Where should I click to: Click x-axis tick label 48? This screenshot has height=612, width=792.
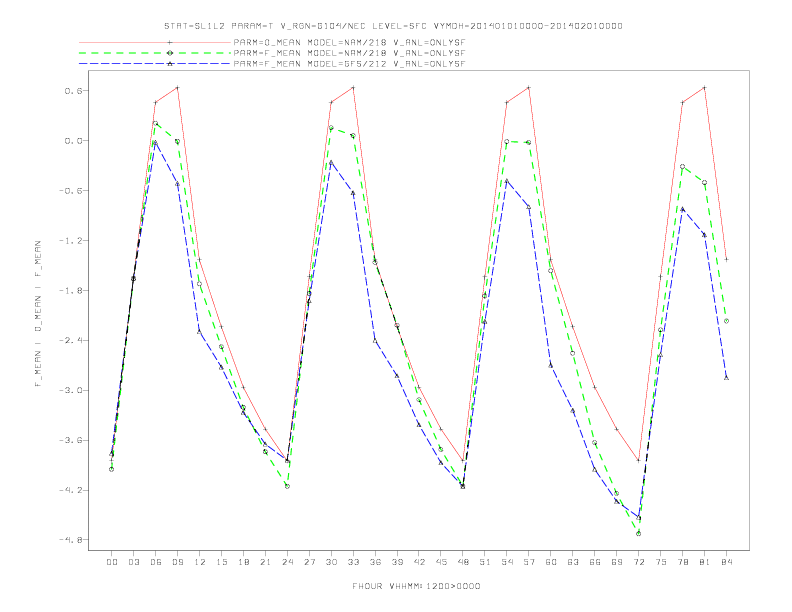(463, 562)
